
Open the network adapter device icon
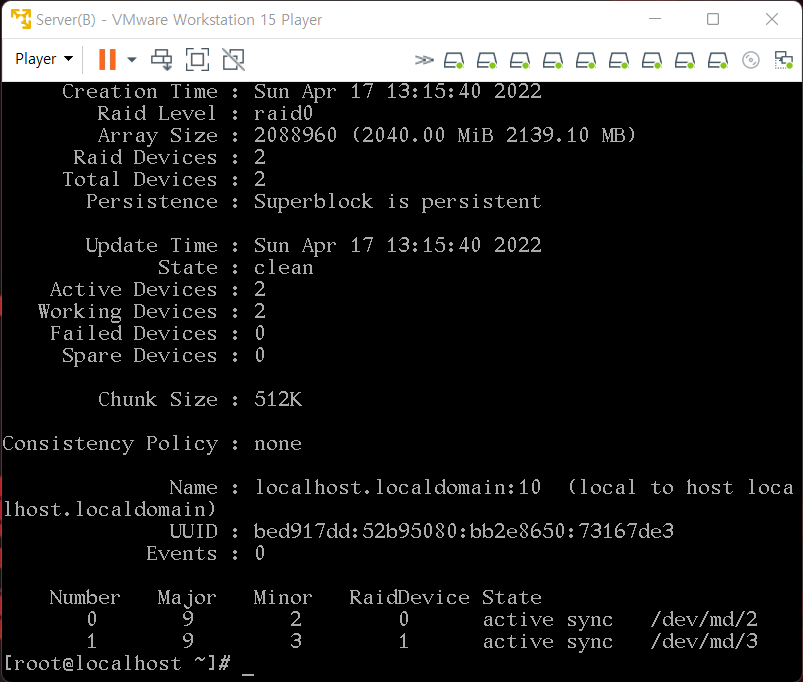pyautogui.click(x=784, y=60)
